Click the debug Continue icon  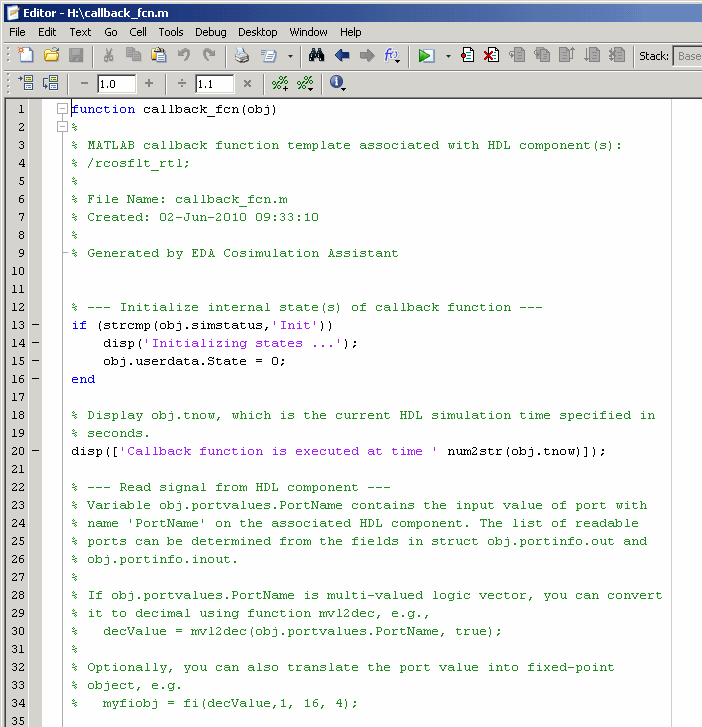tap(592, 56)
